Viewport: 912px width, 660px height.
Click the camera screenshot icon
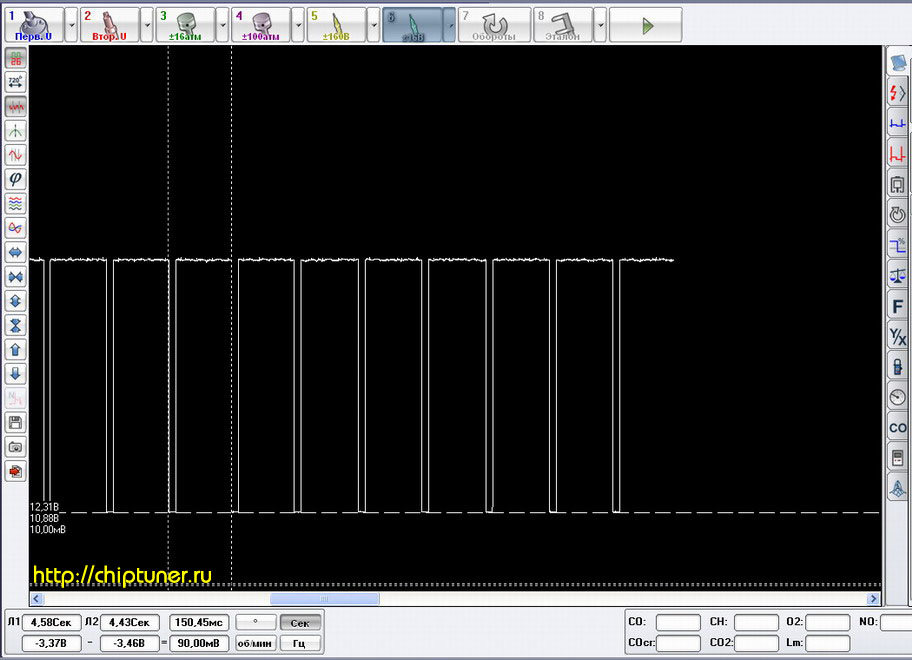(x=16, y=447)
